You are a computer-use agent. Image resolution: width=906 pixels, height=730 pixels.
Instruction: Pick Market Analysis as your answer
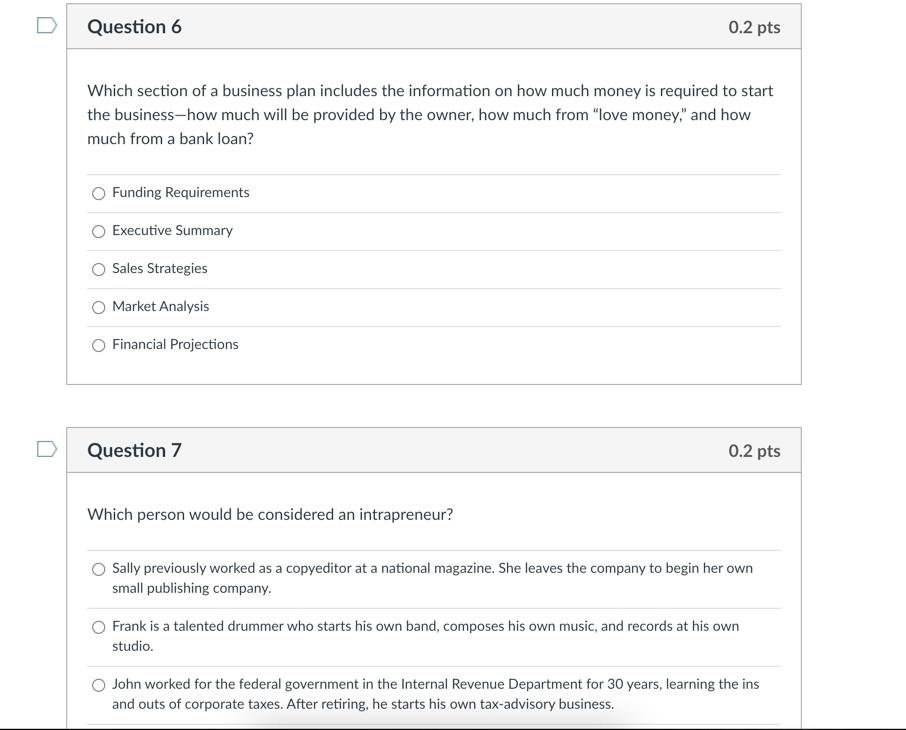coord(98,307)
